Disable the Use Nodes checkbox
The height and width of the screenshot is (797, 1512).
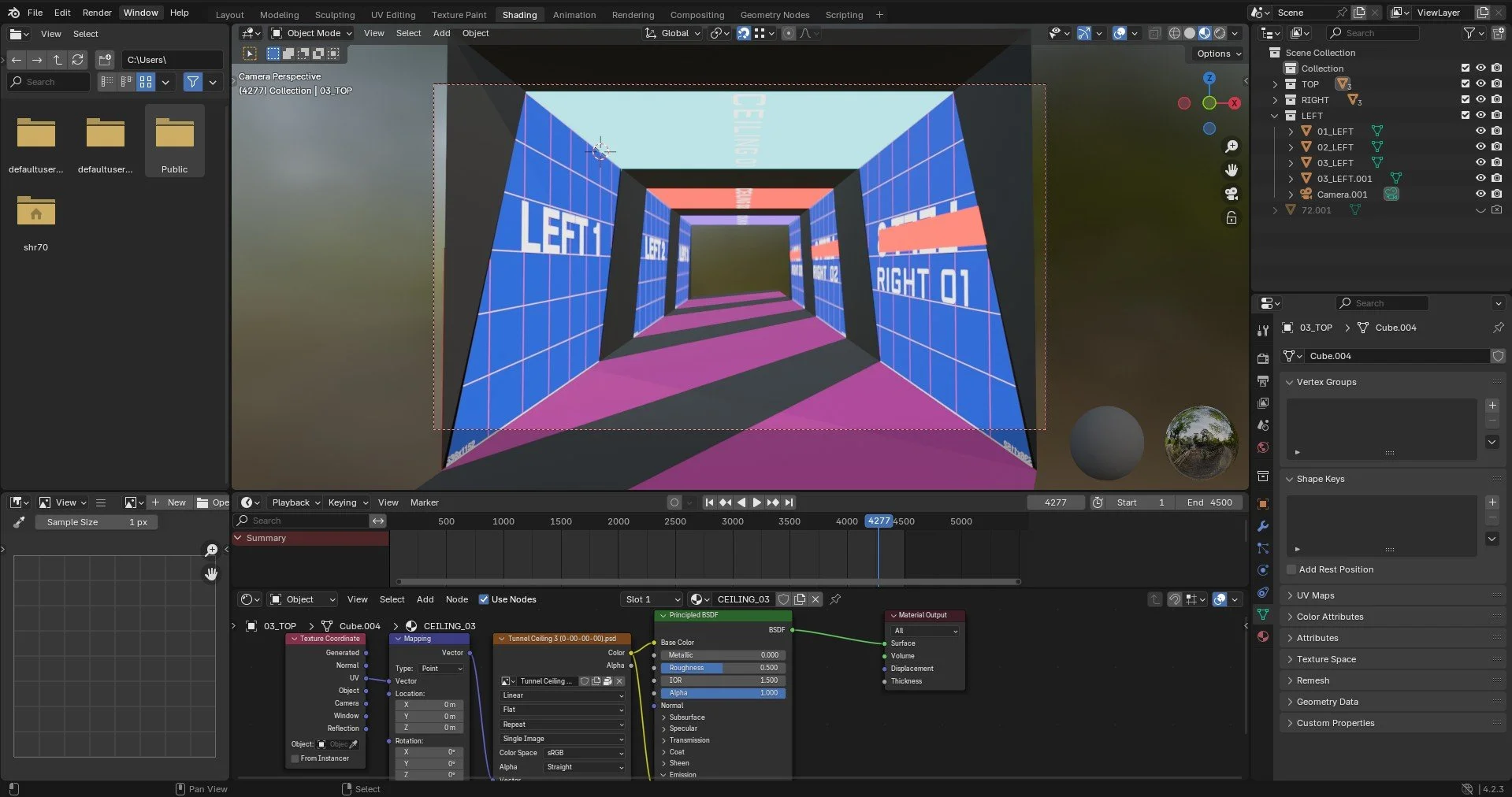click(484, 599)
